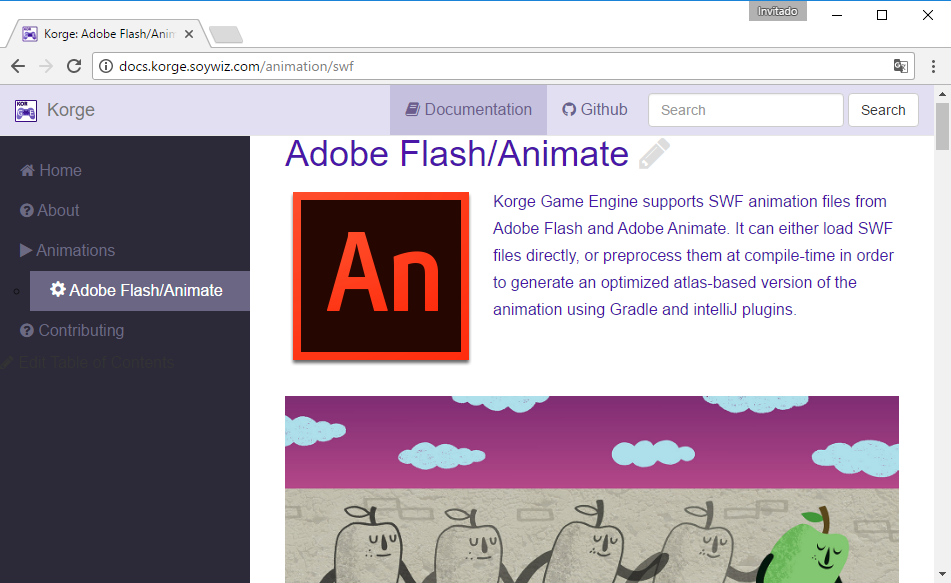Image resolution: width=951 pixels, height=583 pixels.
Task: Focus the Search input field
Action: pos(746,110)
